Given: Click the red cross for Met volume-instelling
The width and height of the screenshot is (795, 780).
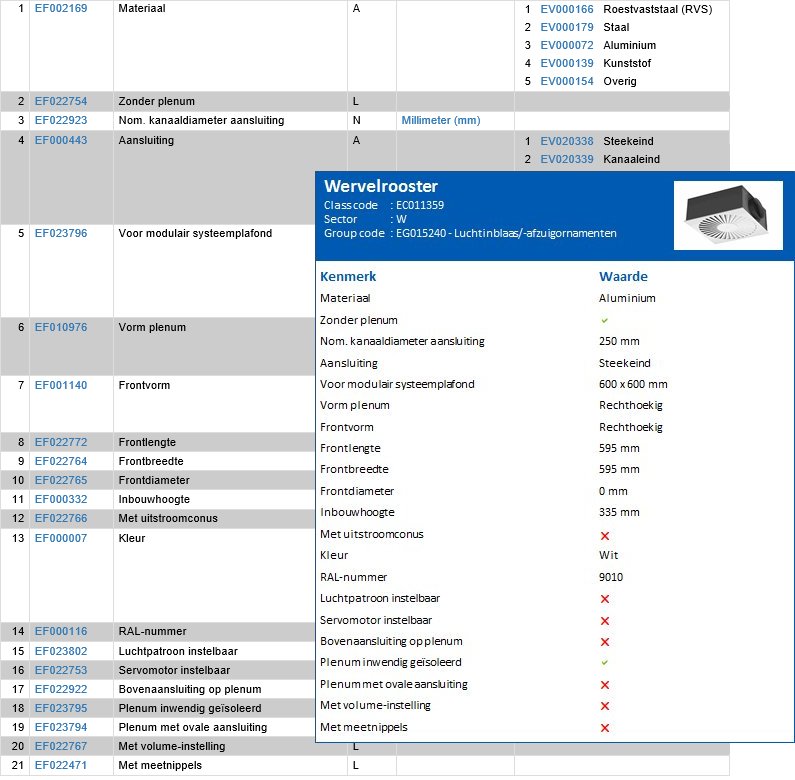Looking at the screenshot, I should coord(604,706).
